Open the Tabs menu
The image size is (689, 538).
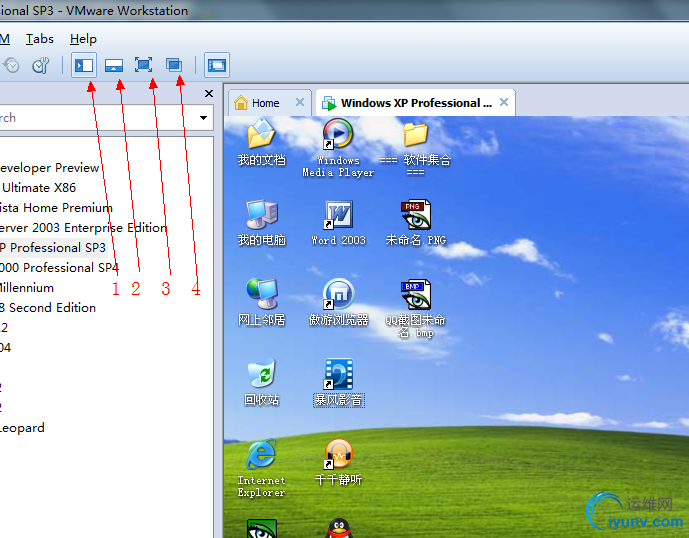[x=40, y=39]
